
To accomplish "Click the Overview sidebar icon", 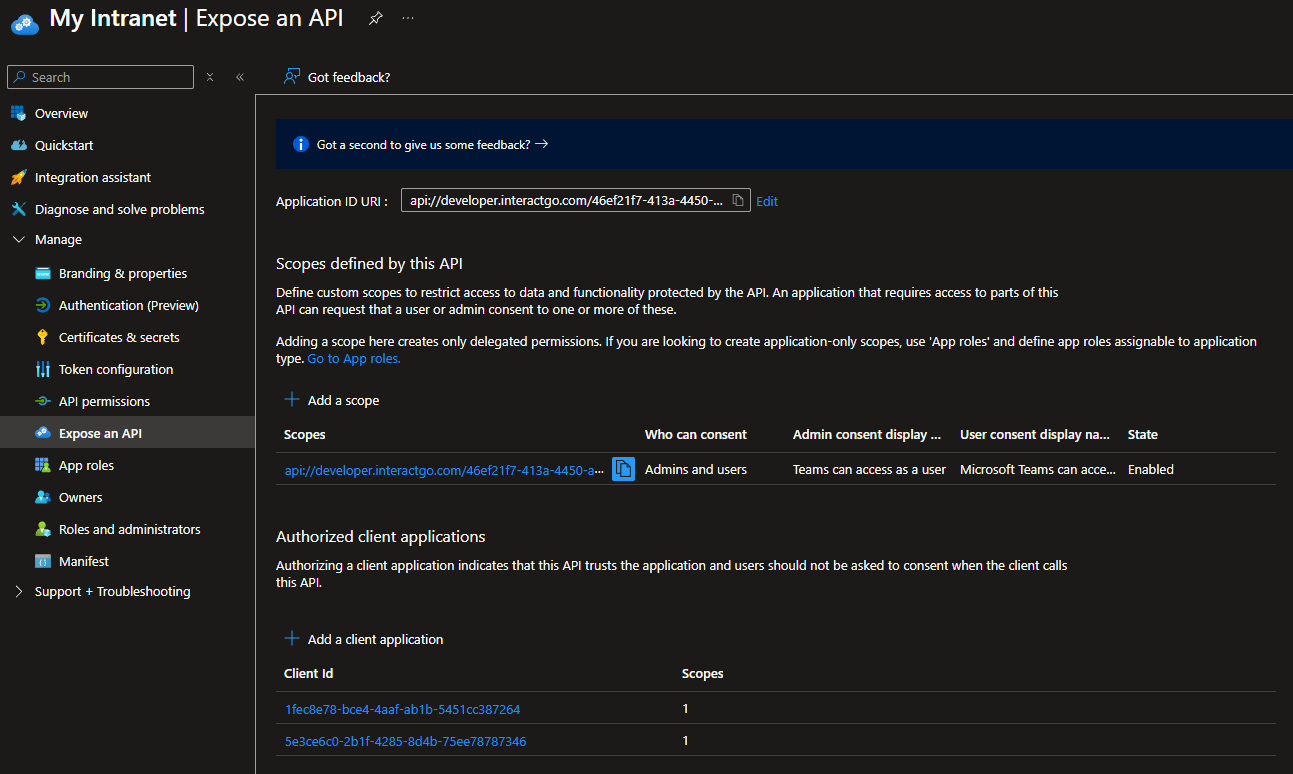I will coord(18,113).
